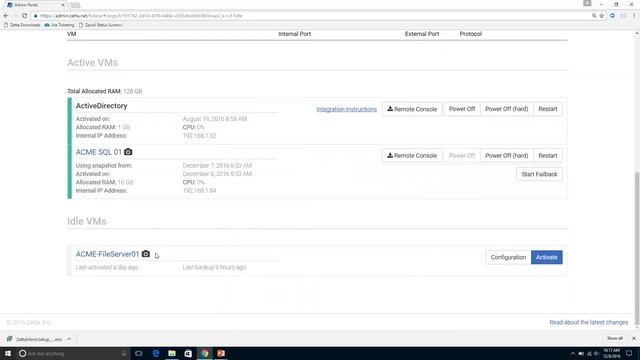Hard power off ACME SQL 01
640x360 pixels.
(x=507, y=156)
